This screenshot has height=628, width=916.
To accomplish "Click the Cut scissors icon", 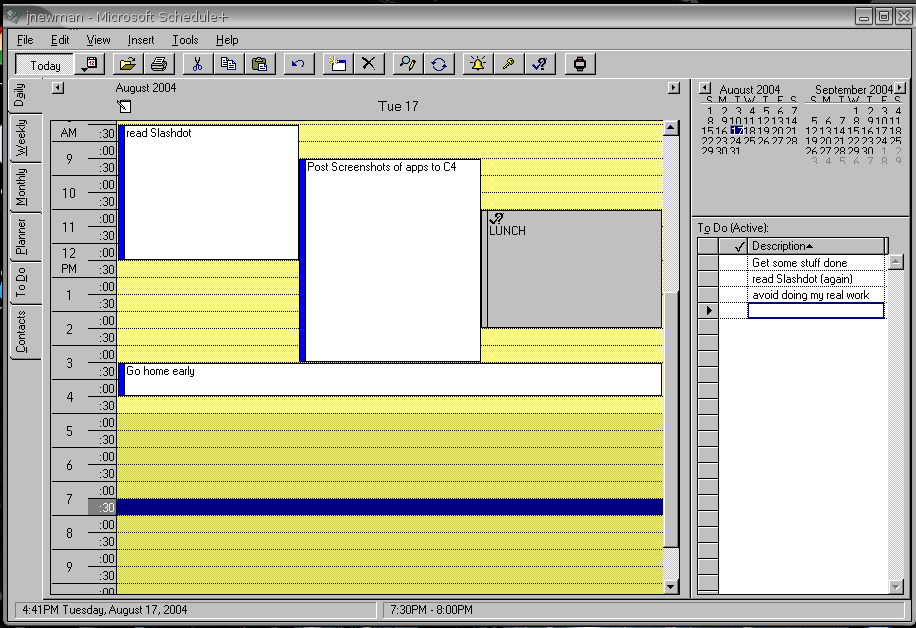I will [x=197, y=64].
